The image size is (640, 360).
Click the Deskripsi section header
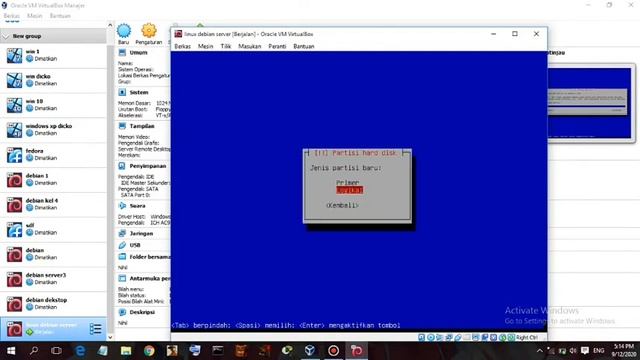(x=142, y=312)
